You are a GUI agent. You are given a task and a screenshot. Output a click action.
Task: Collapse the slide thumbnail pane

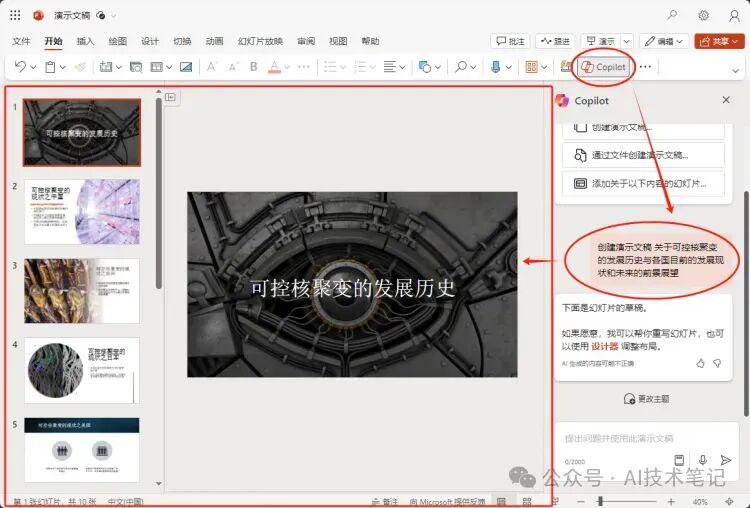(170, 98)
